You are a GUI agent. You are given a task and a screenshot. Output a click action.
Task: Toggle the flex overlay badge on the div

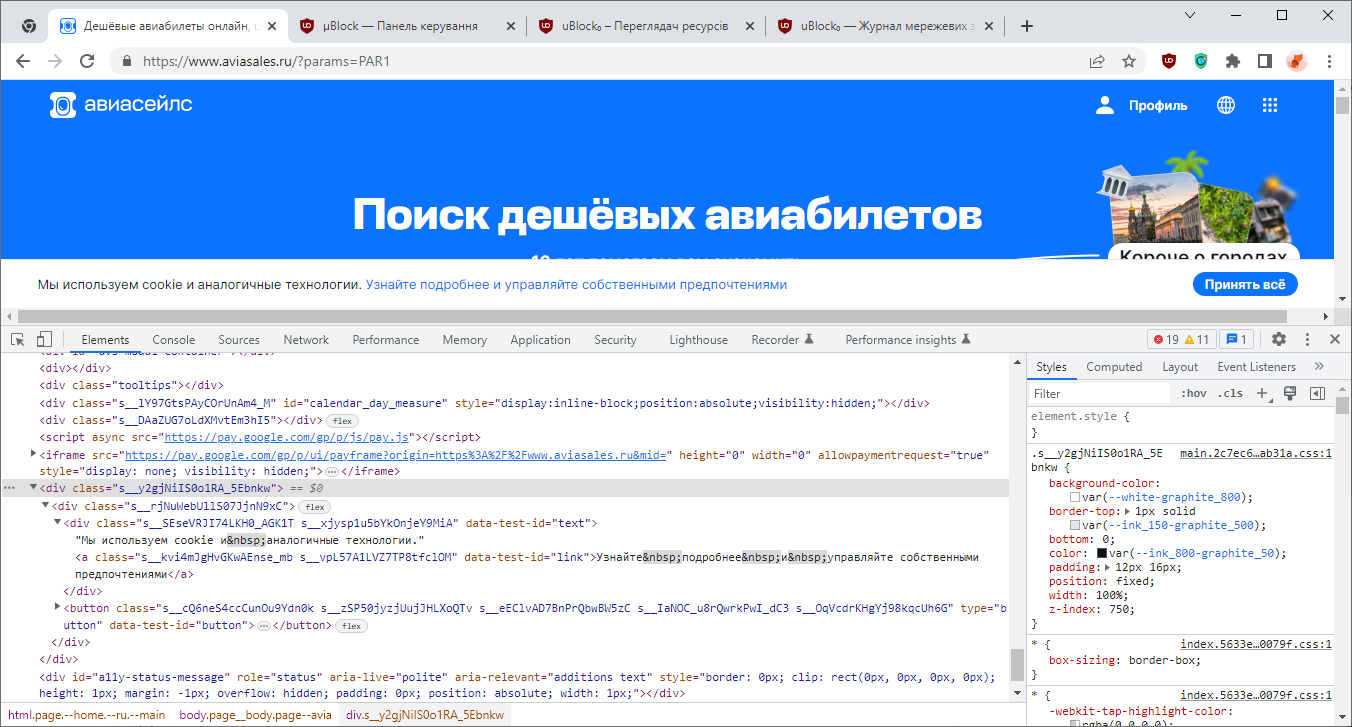[341, 421]
